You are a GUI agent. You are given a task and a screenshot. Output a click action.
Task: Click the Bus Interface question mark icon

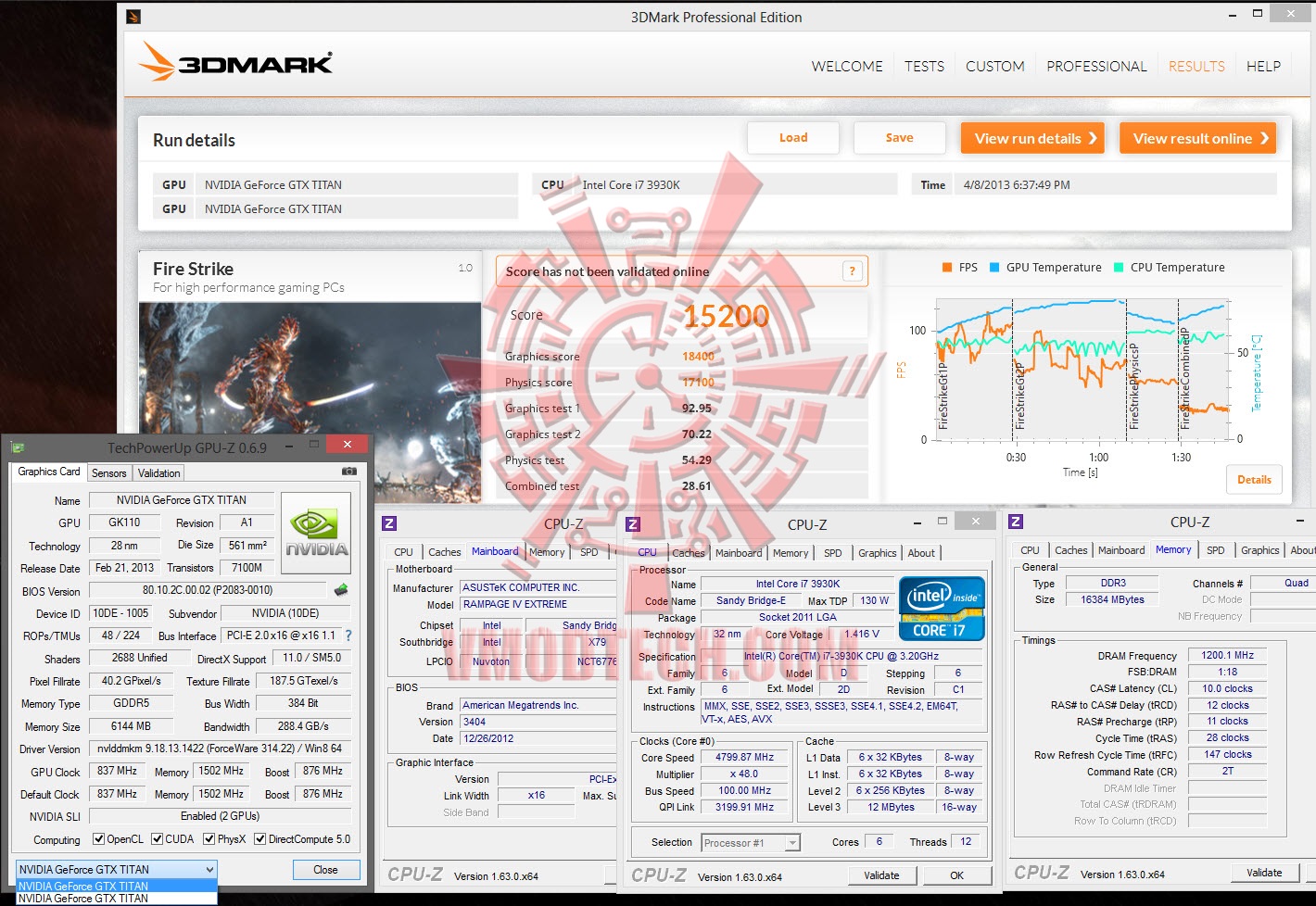348,635
